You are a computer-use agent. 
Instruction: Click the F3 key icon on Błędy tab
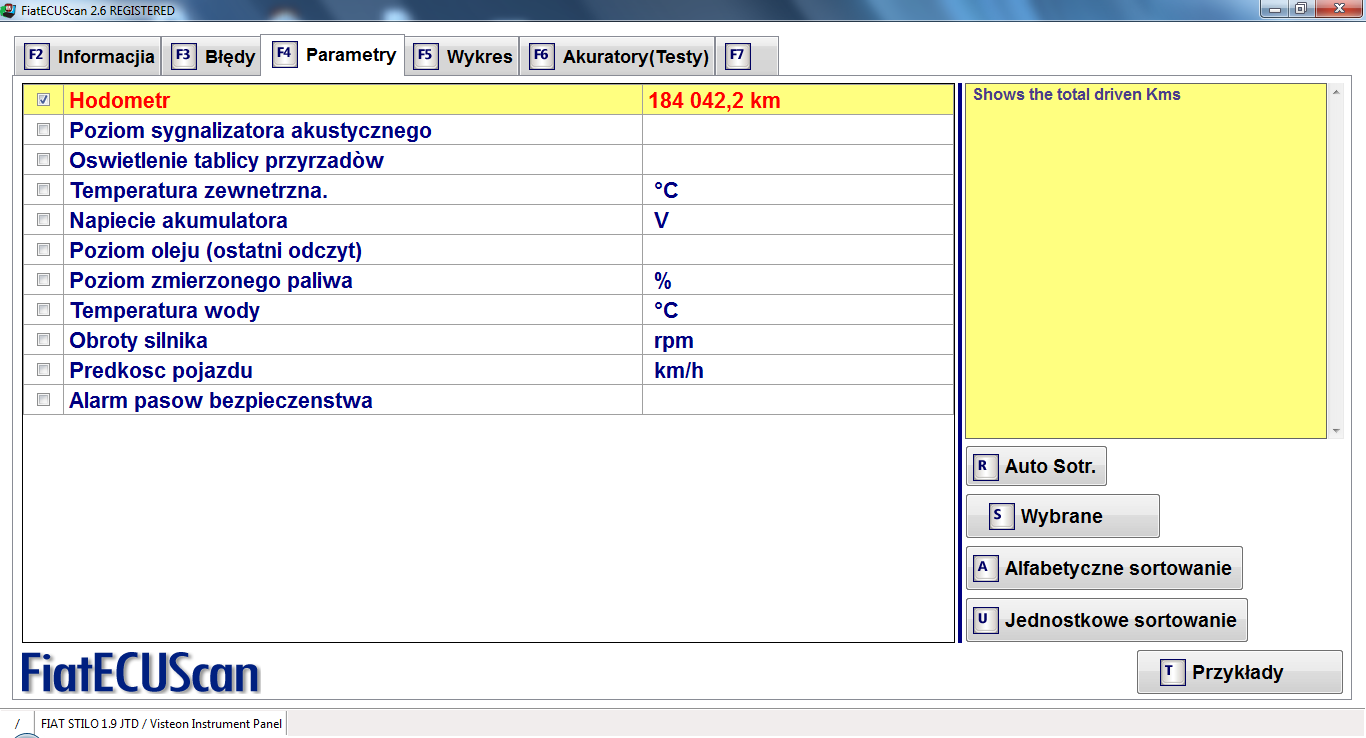tap(183, 56)
